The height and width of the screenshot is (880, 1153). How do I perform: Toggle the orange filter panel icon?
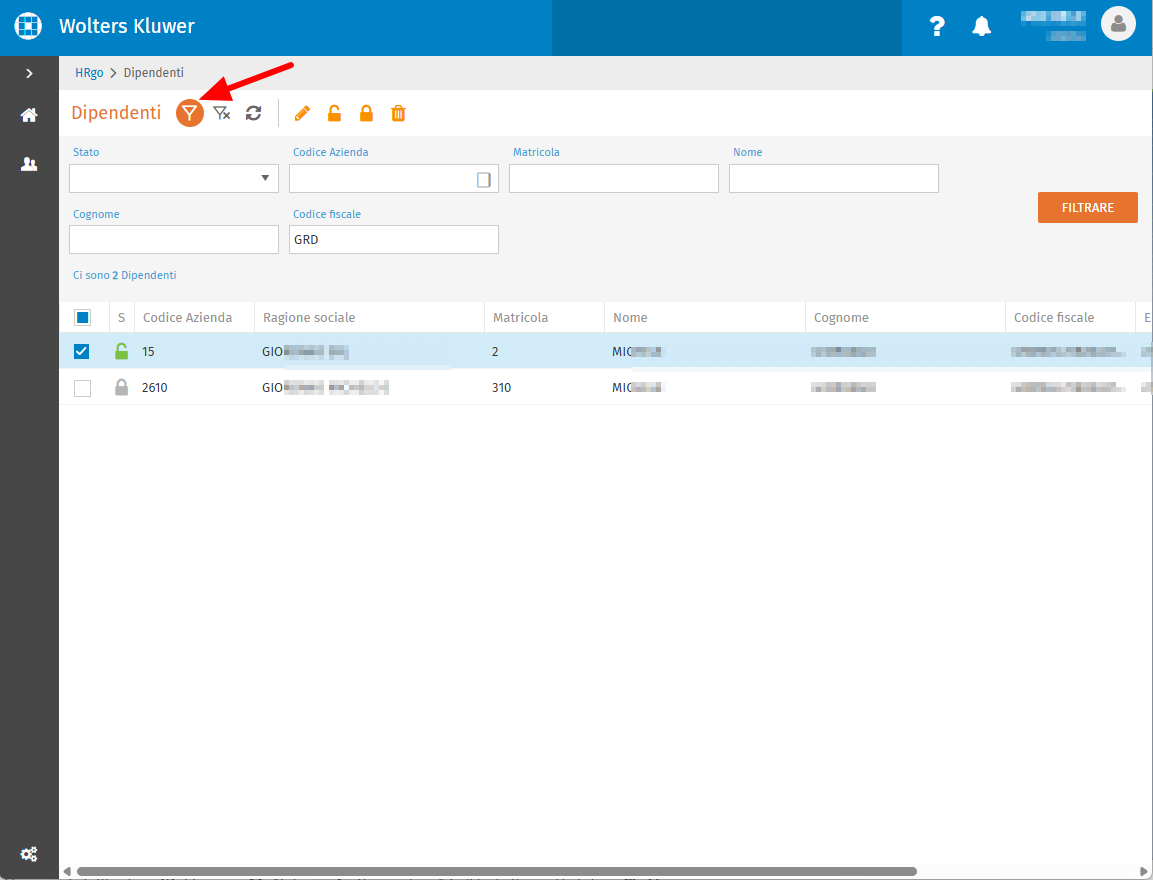click(x=190, y=113)
